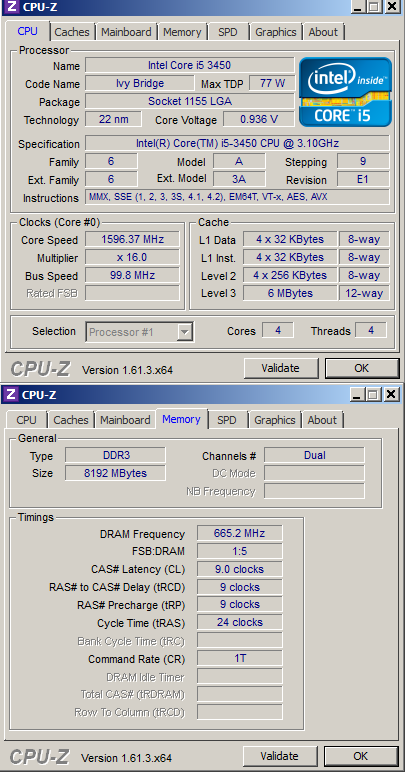The width and height of the screenshot is (405, 772).
Task: Close the top CPU-Z window
Action: tap(392, 6)
